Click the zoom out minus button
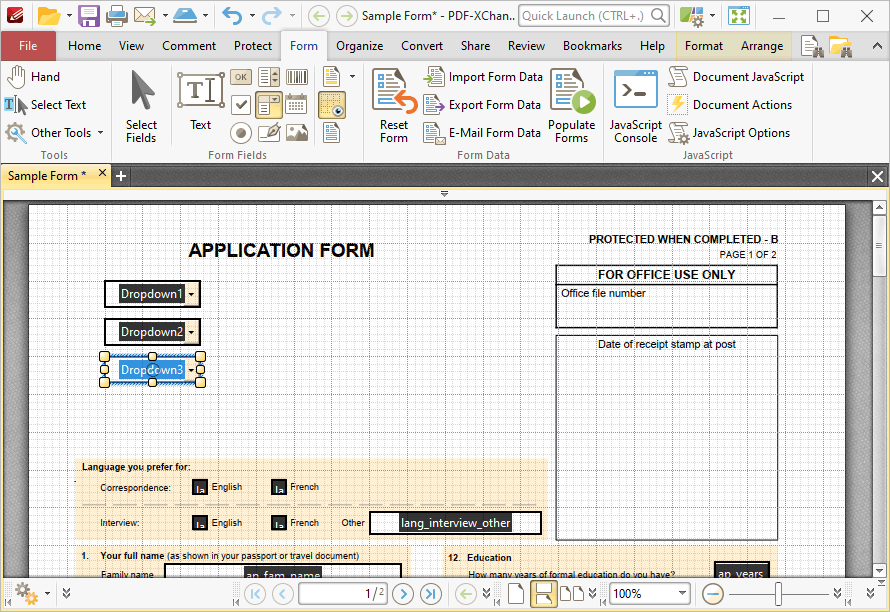Viewport: 890px width, 612px height. (712, 594)
